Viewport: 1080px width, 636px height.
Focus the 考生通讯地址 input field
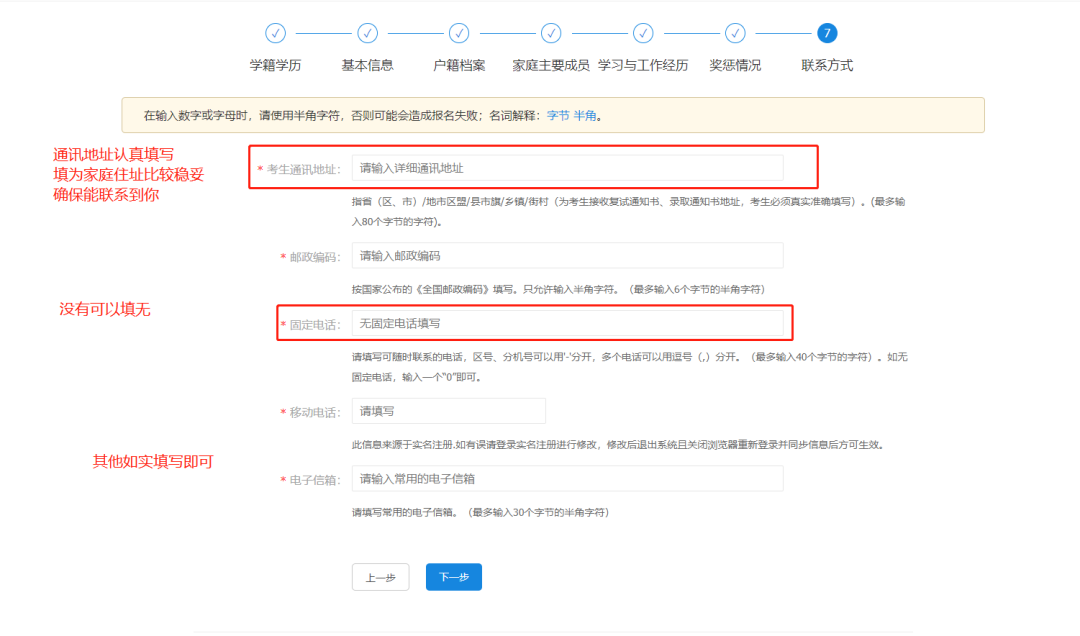click(x=567, y=168)
